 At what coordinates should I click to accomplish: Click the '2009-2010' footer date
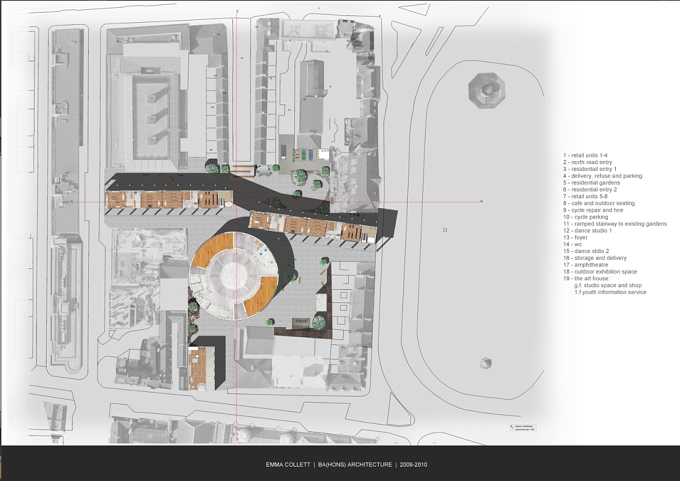[x=413, y=465]
